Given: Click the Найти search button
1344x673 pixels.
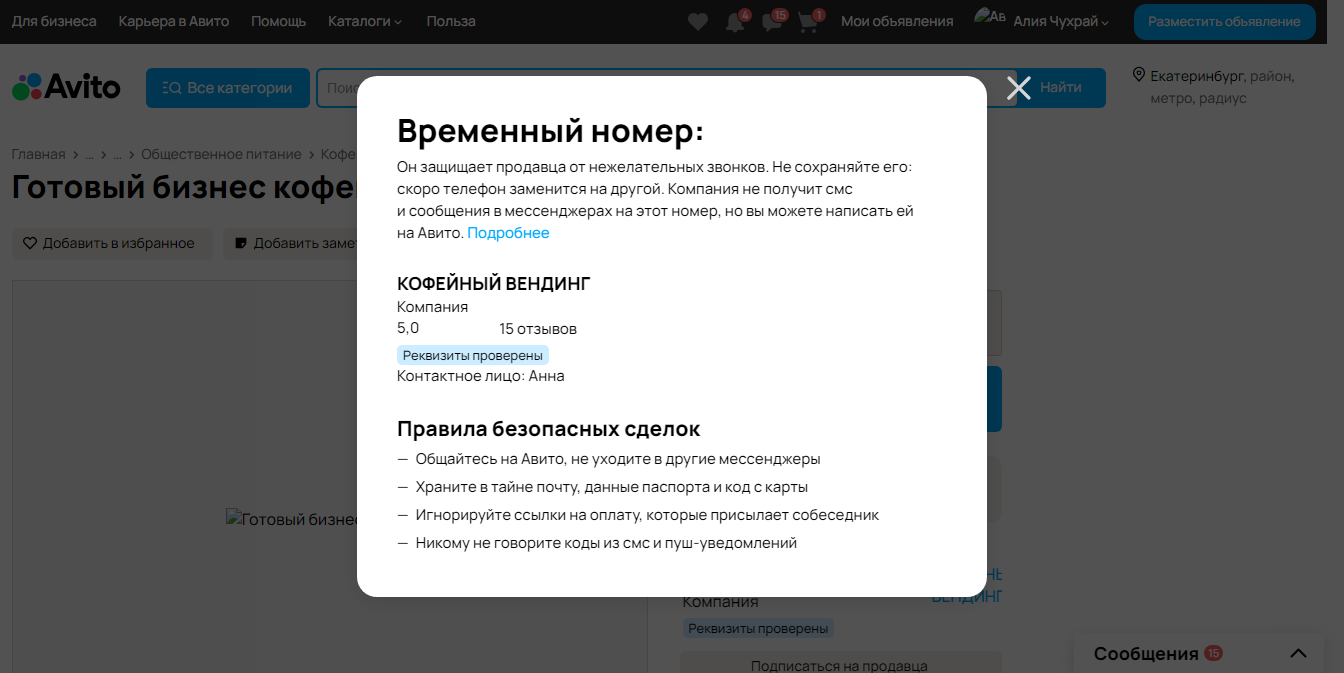Looking at the screenshot, I should [x=1061, y=88].
